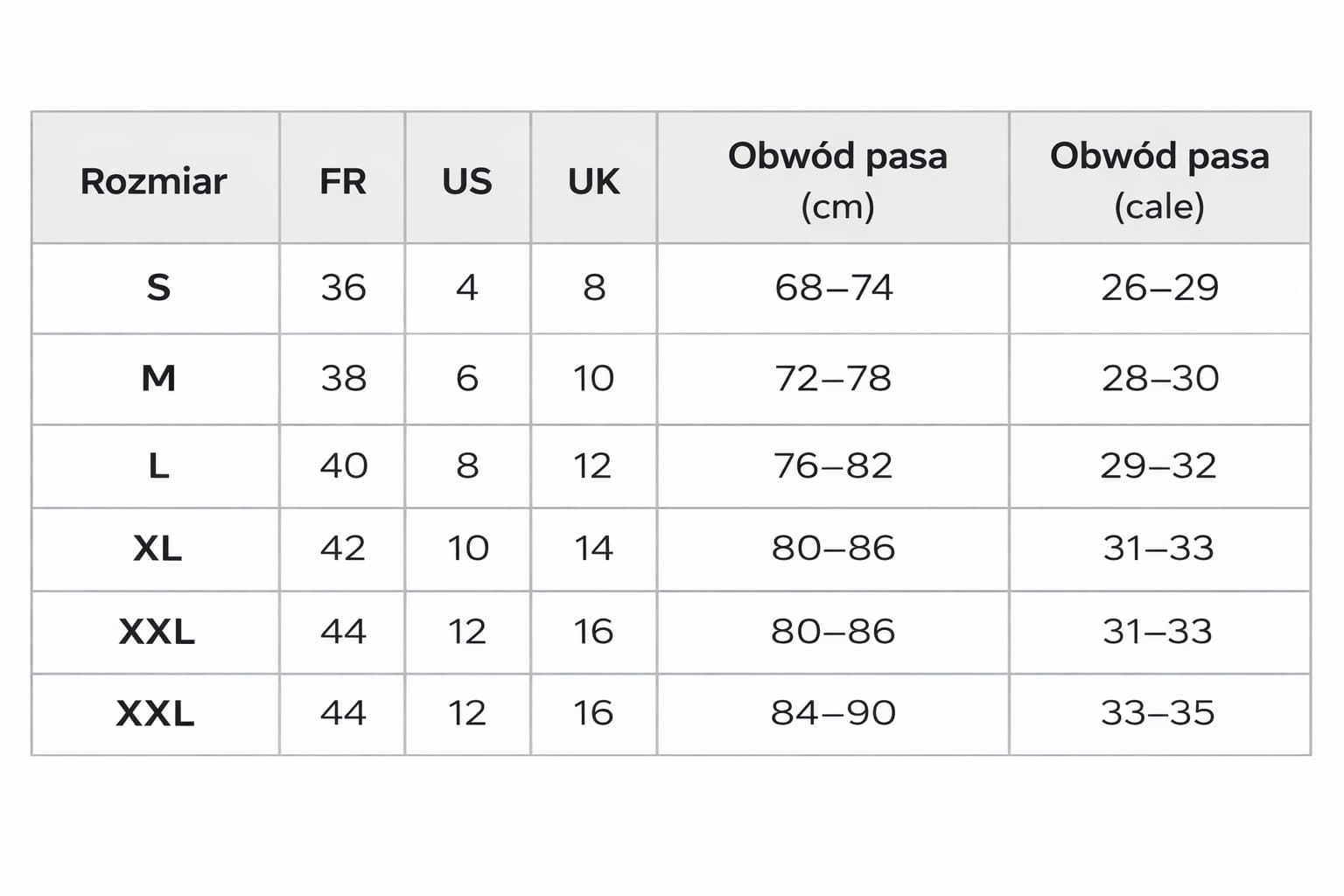Select the FR size 38 cell

(342, 378)
